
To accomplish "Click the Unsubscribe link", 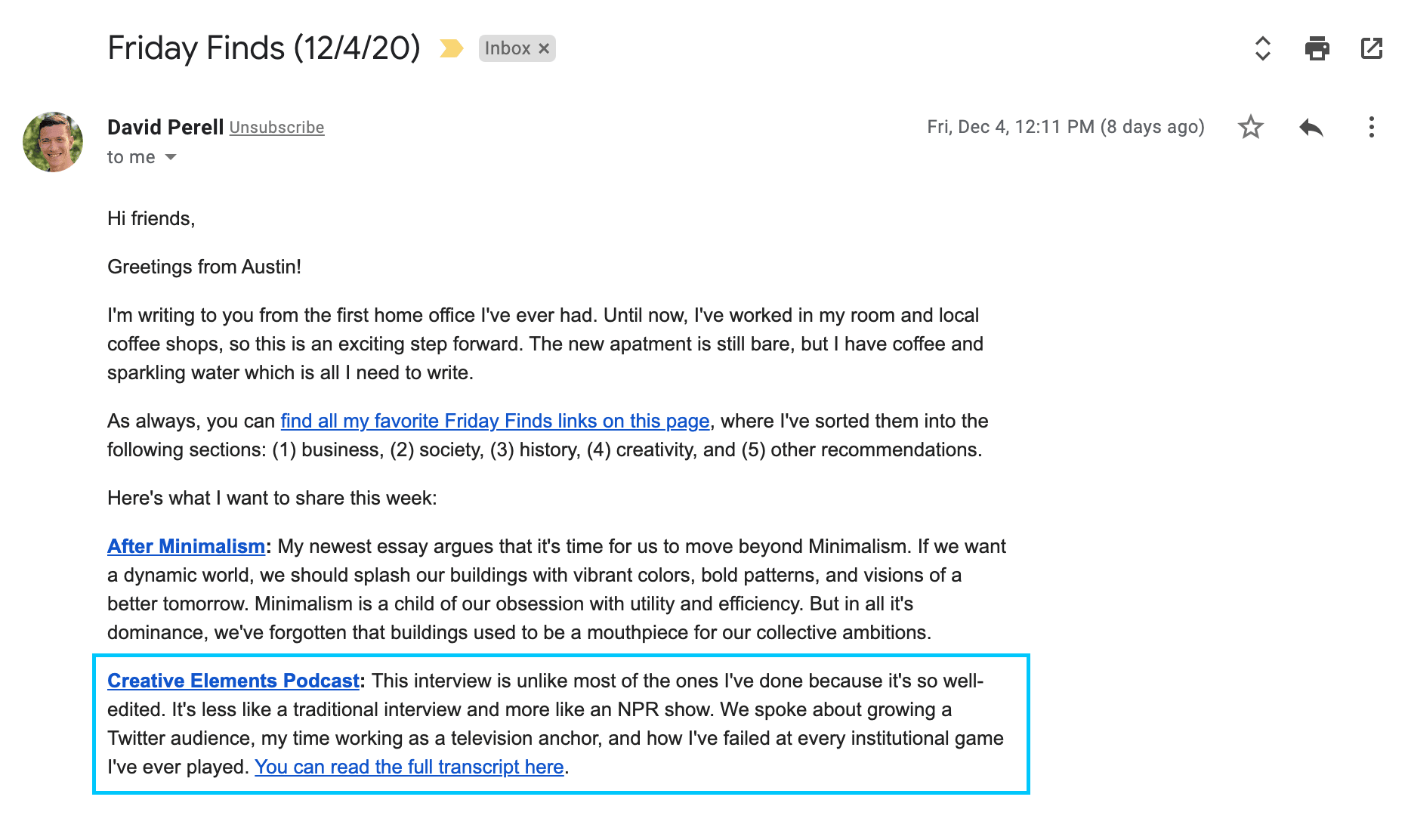I will tap(276, 128).
